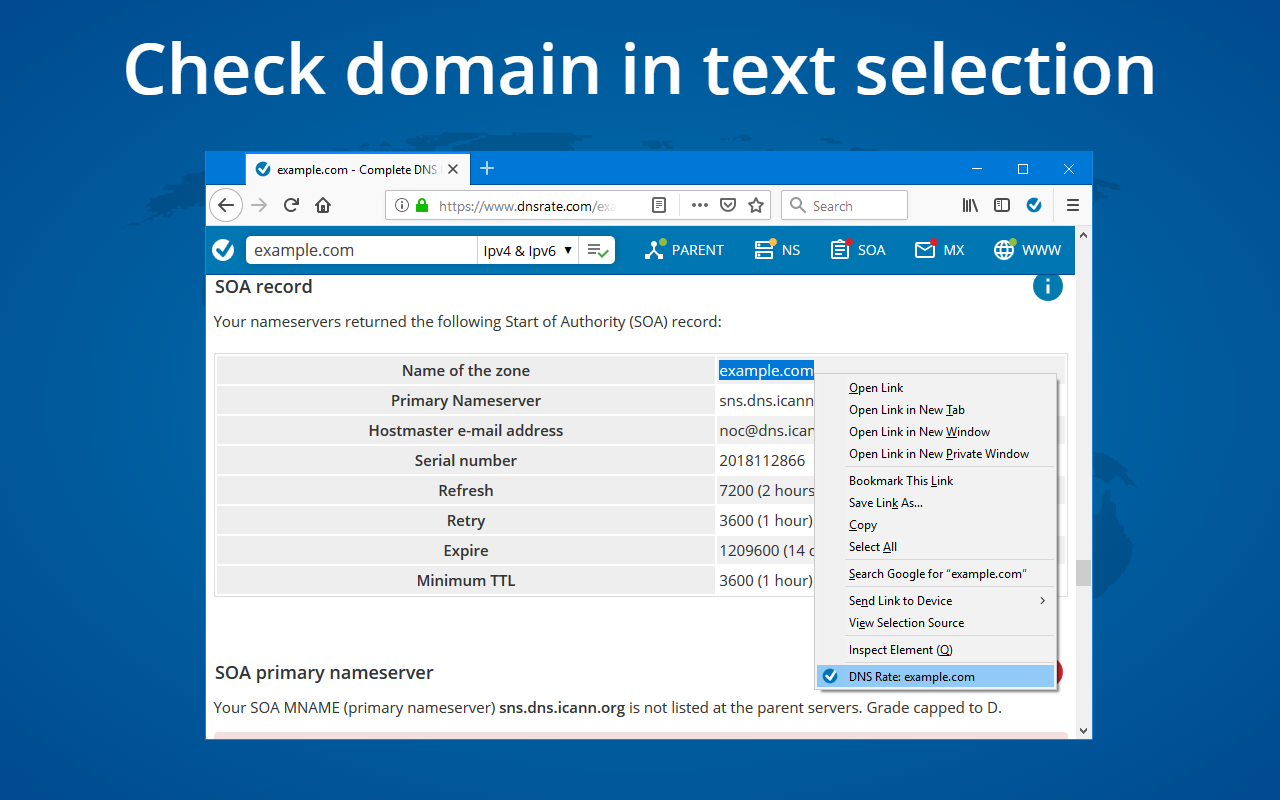Open the SOA record info icon

(1048, 286)
